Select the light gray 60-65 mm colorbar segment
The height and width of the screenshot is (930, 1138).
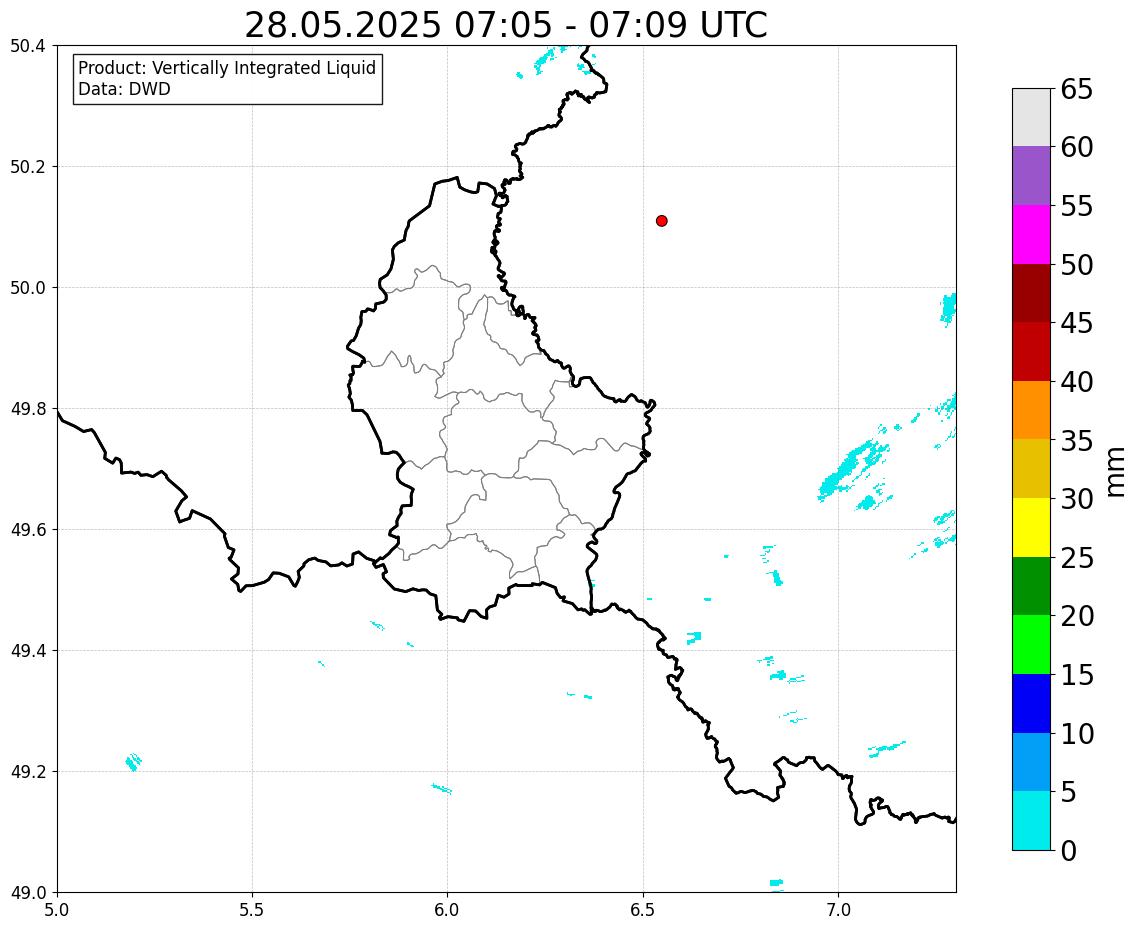click(x=1031, y=118)
